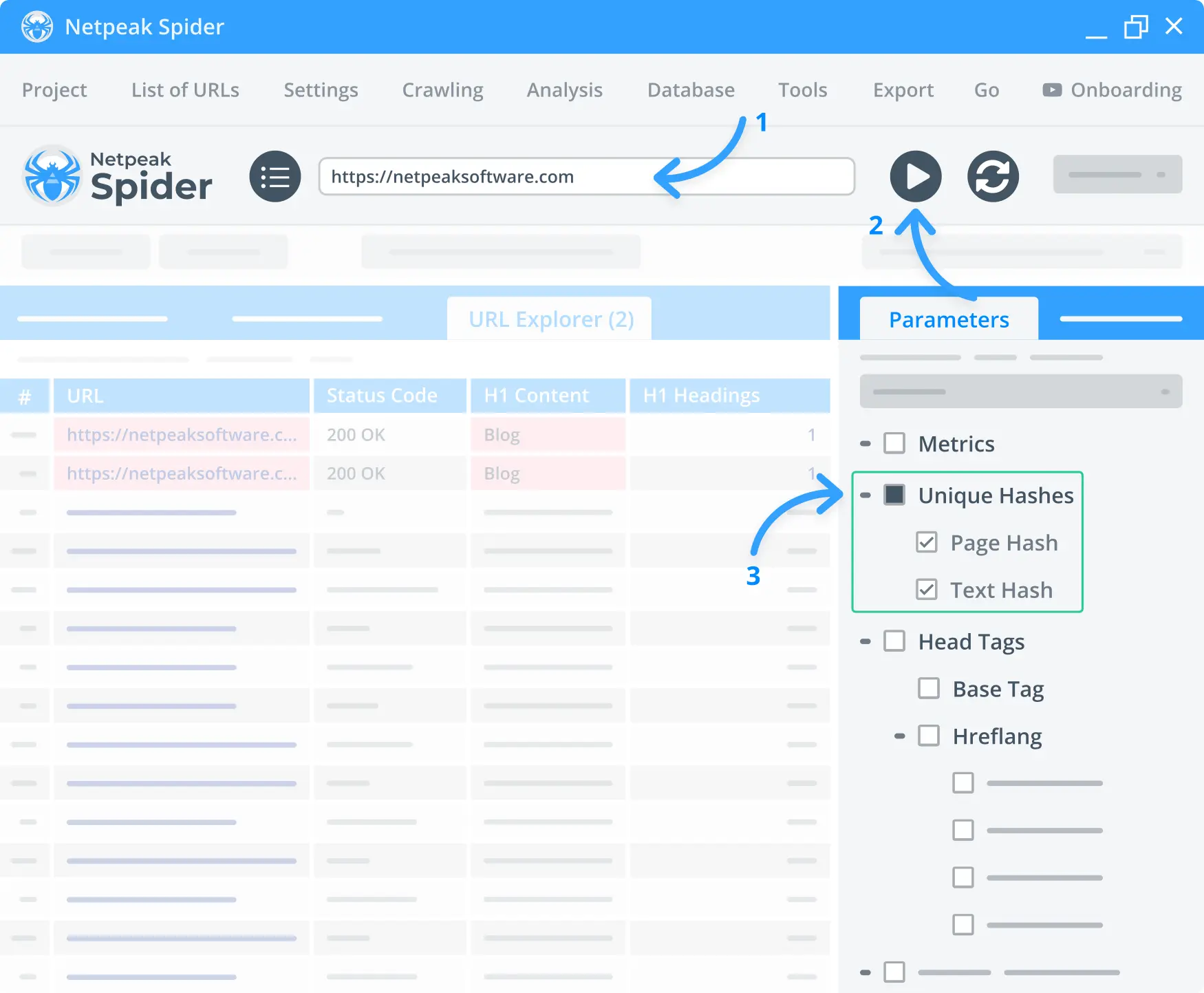Click the Metrics label

[x=956, y=444]
